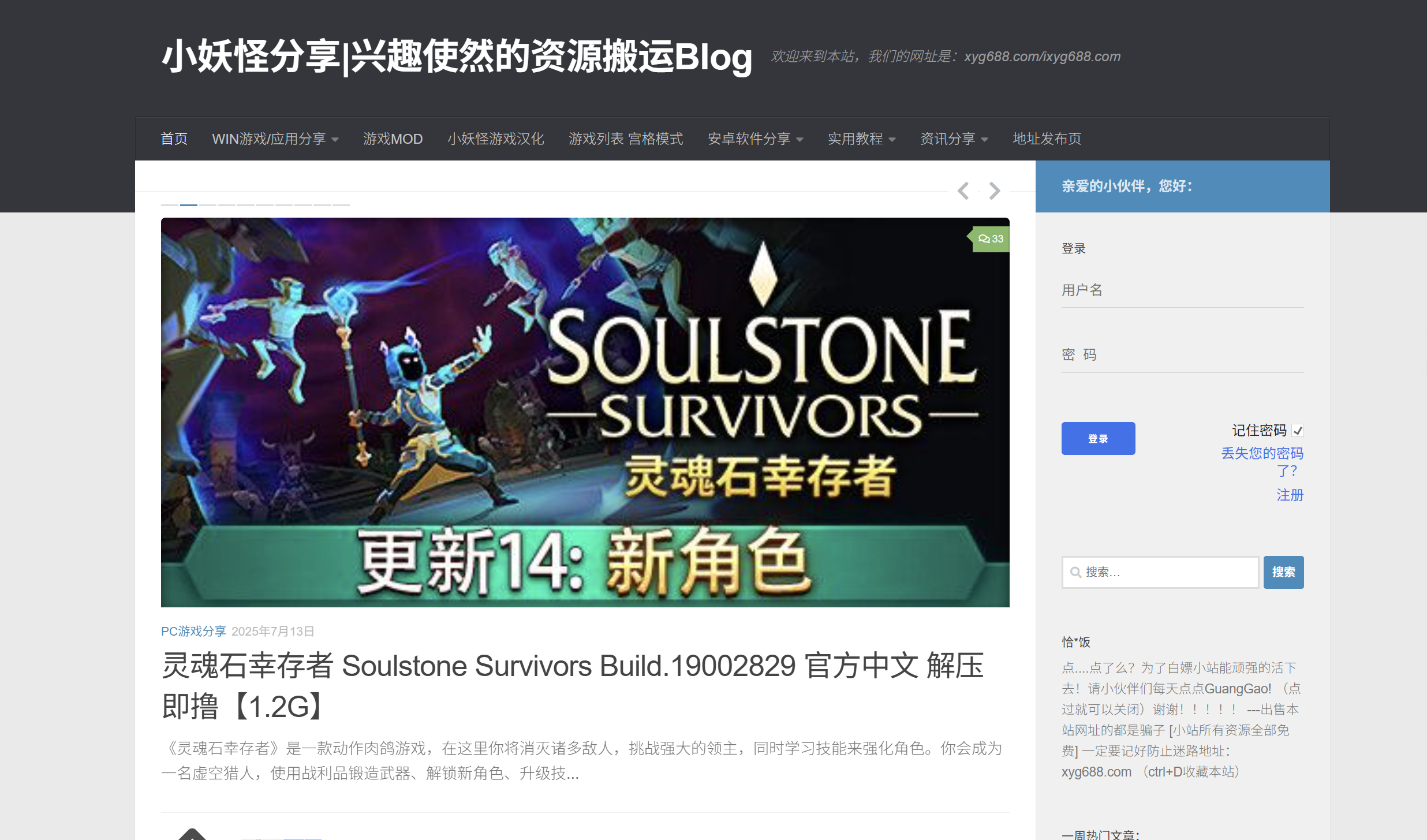Open the PC游戏分享 category link

(193, 632)
